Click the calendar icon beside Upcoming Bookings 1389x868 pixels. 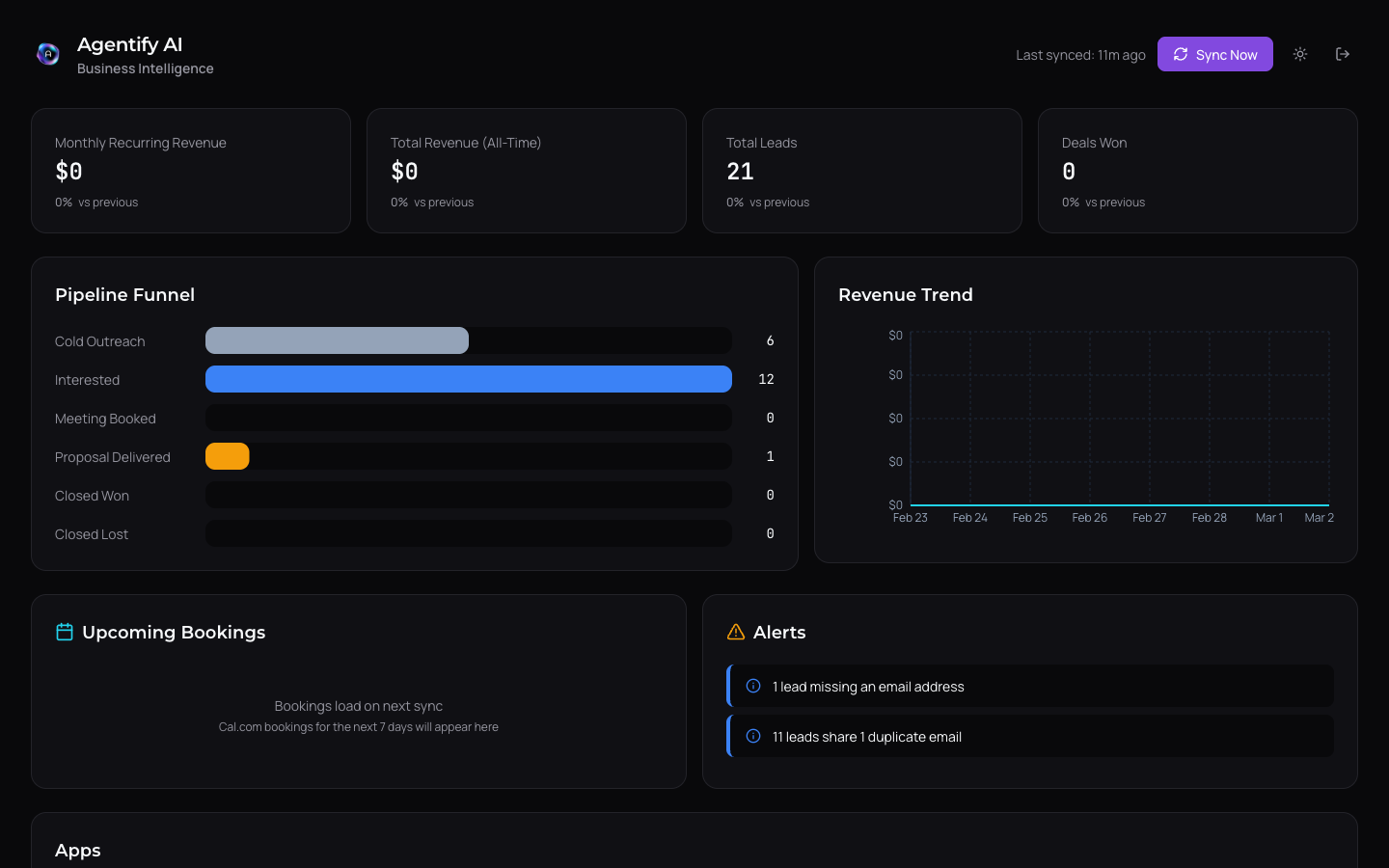tap(64, 632)
